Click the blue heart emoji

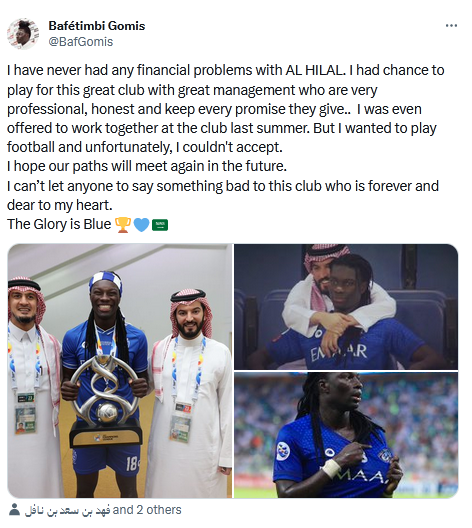click(x=141, y=225)
